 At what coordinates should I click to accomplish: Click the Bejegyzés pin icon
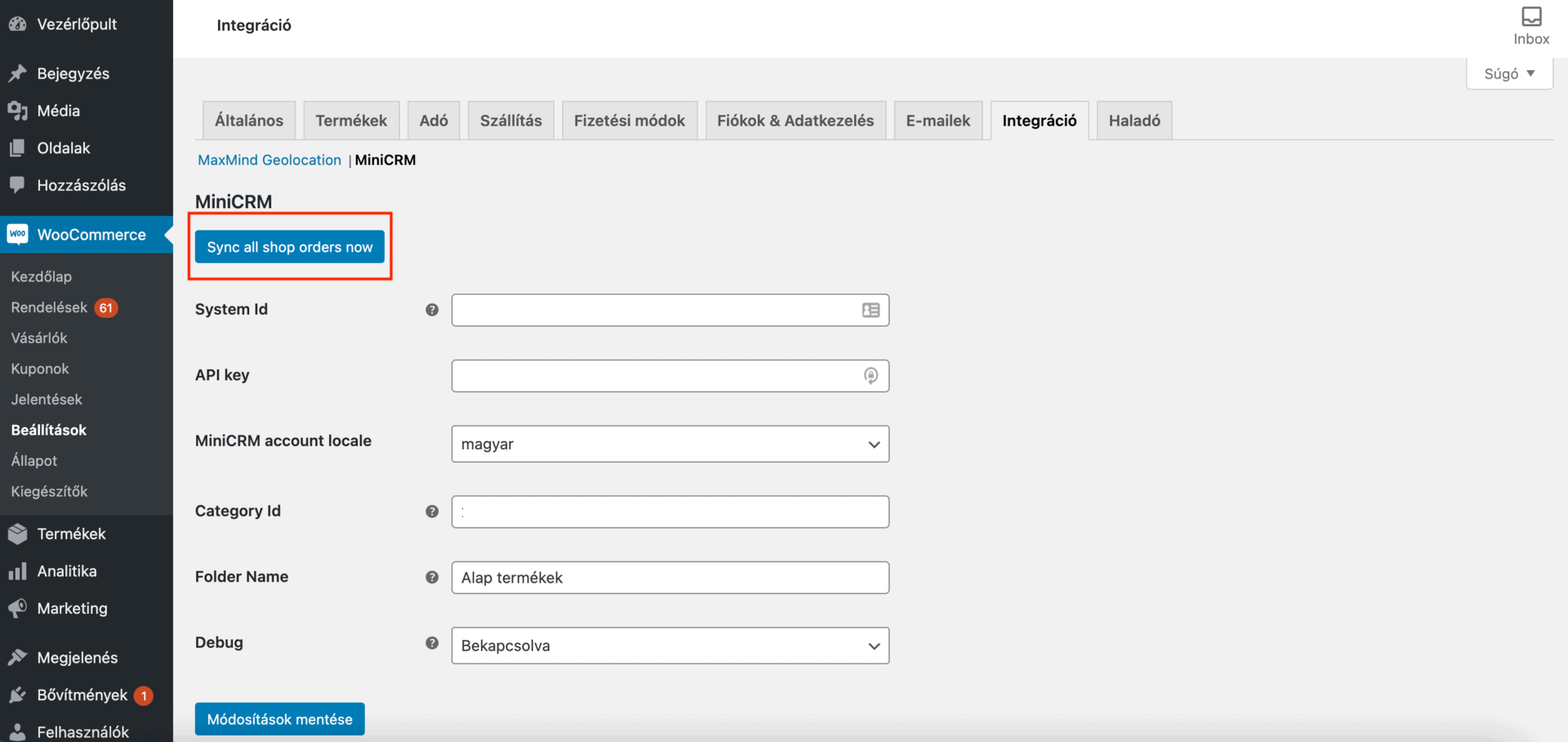pyautogui.click(x=17, y=74)
